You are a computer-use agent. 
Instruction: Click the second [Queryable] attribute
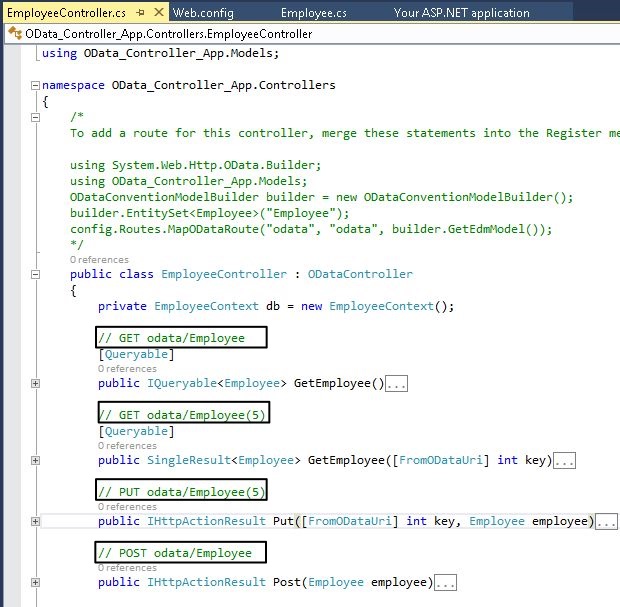[x=136, y=431]
